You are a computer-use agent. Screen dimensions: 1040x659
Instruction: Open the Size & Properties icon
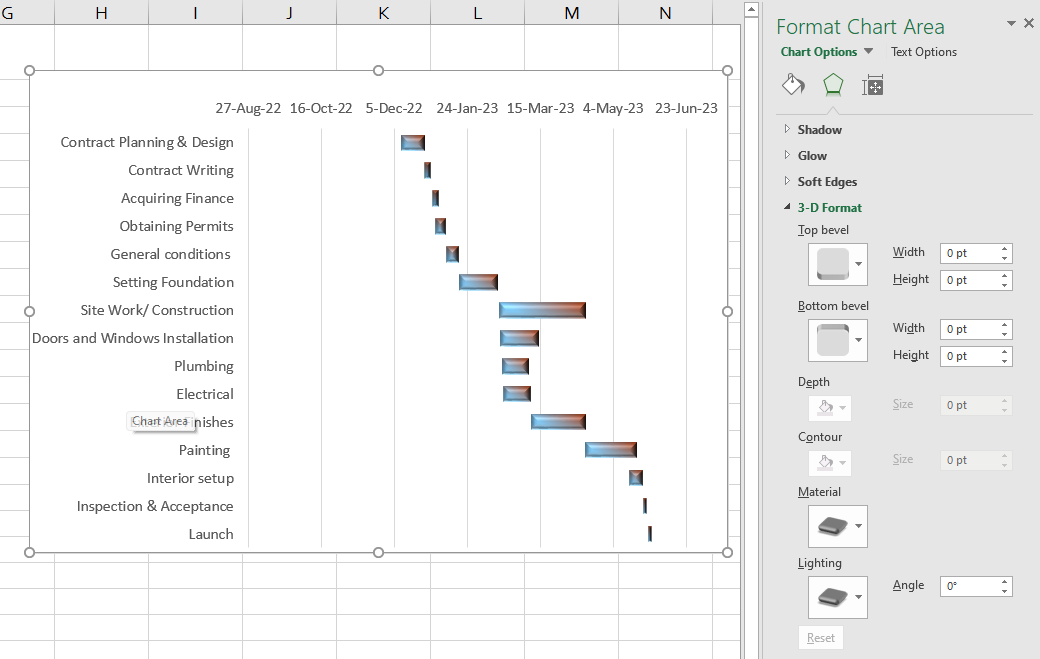pyautogui.click(x=873, y=86)
